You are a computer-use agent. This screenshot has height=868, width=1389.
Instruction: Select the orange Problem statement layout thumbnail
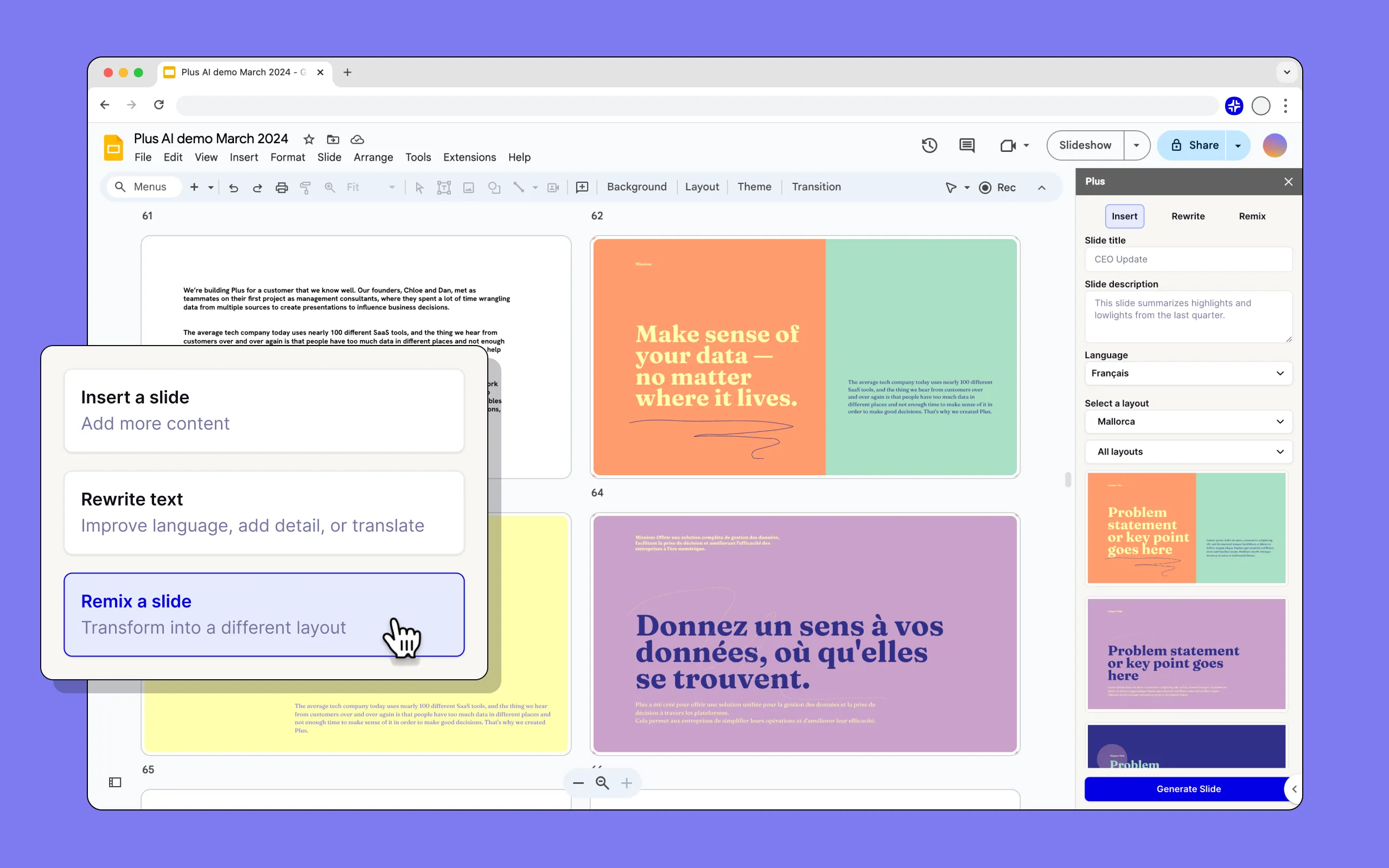[x=1186, y=527]
